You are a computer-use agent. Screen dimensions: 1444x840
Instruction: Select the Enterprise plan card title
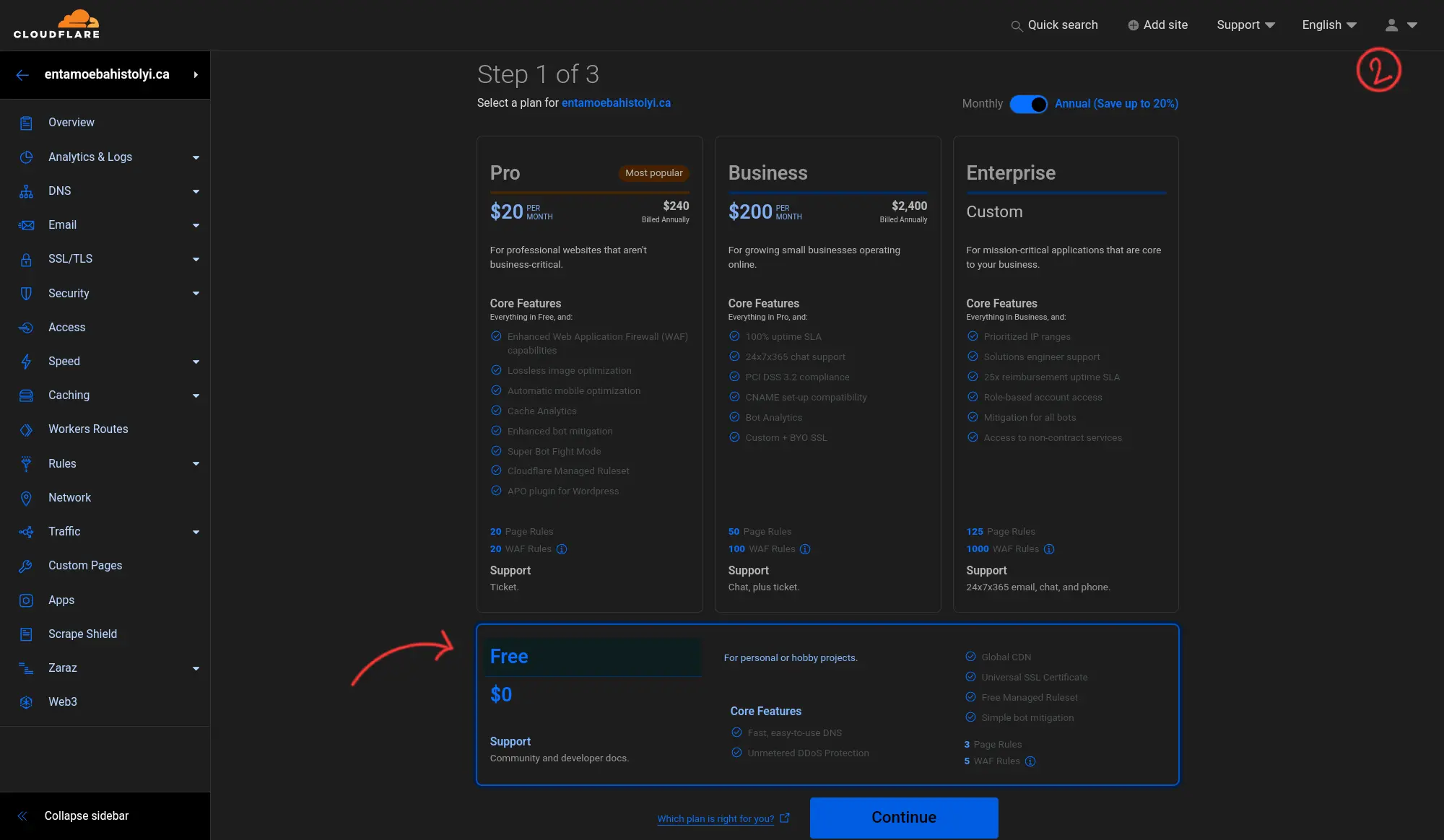point(1011,173)
